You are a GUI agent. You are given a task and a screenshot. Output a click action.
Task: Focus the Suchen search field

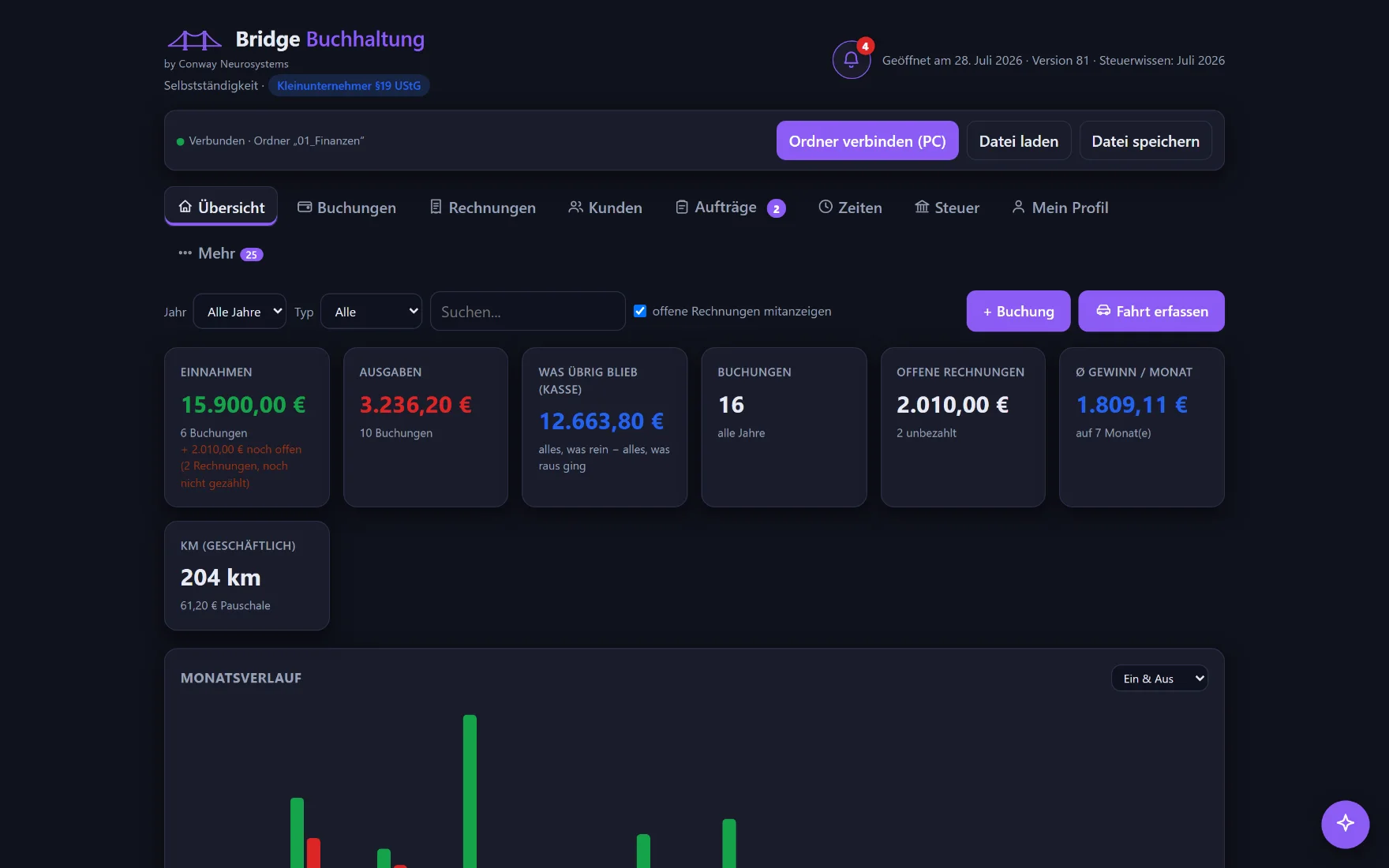click(528, 311)
